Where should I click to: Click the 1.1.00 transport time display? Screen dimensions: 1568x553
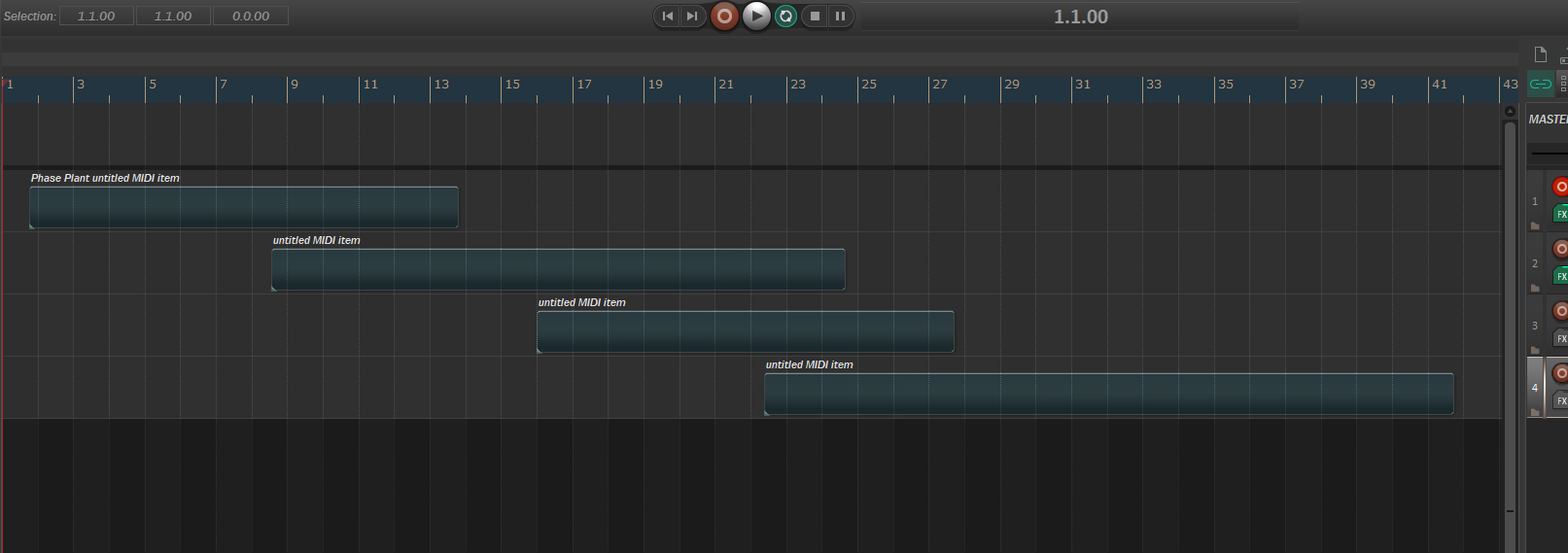(x=1080, y=17)
